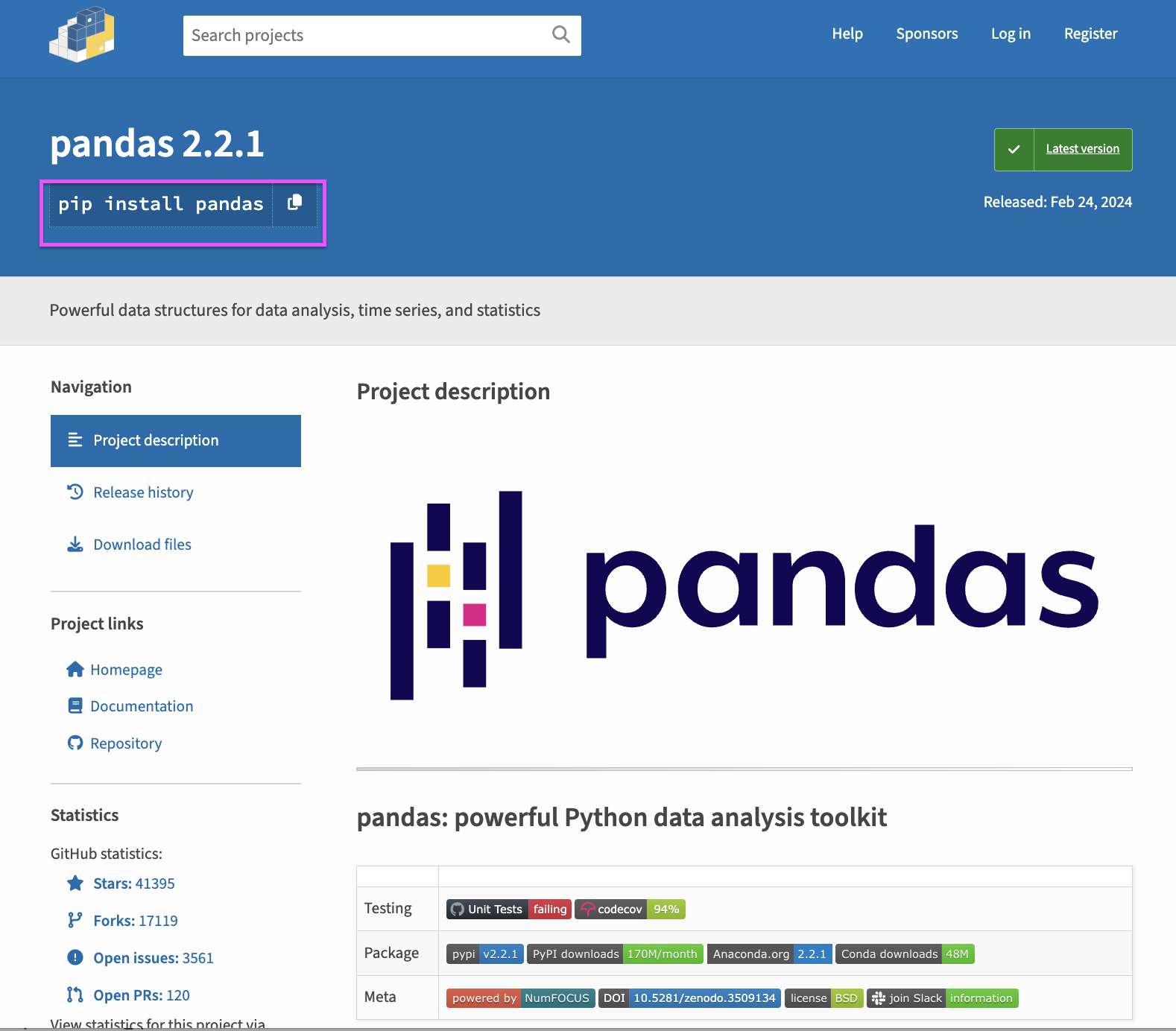The height and width of the screenshot is (1031, 1176).
Task: Copy pip install command to clipboard
Action: 295,203
